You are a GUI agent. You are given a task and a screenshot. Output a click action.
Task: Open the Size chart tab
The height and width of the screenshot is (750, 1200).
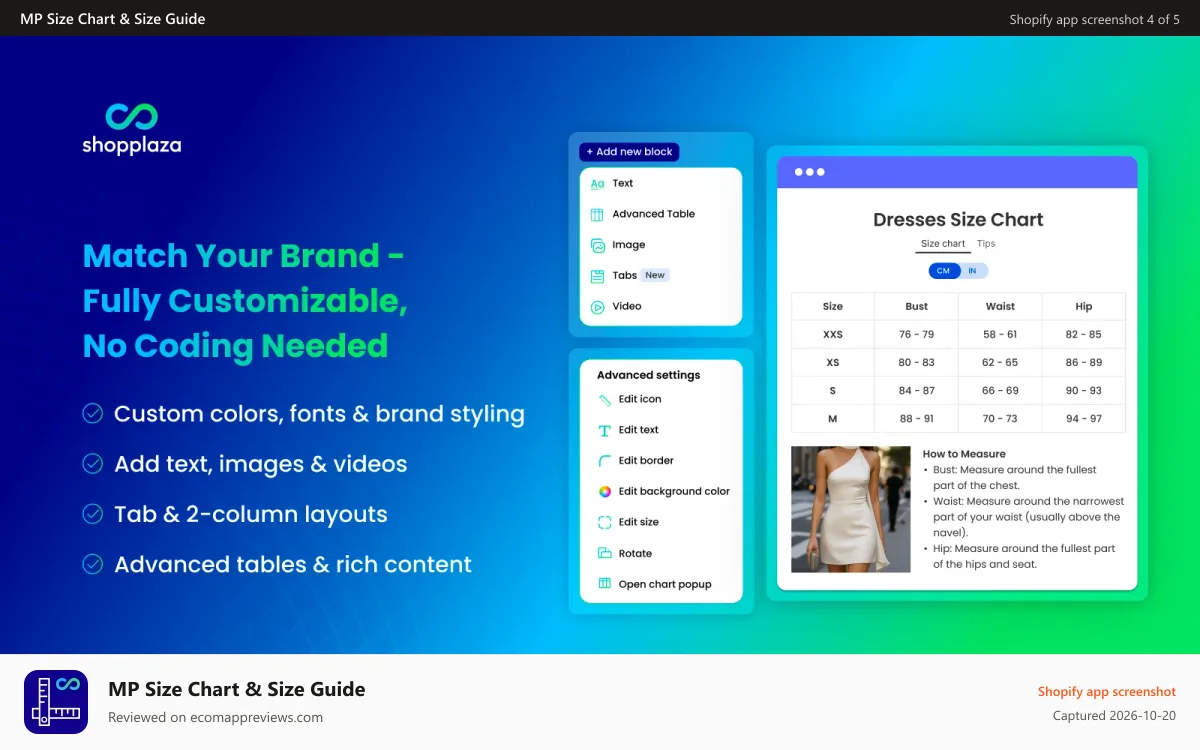click(x=943, y=244)
